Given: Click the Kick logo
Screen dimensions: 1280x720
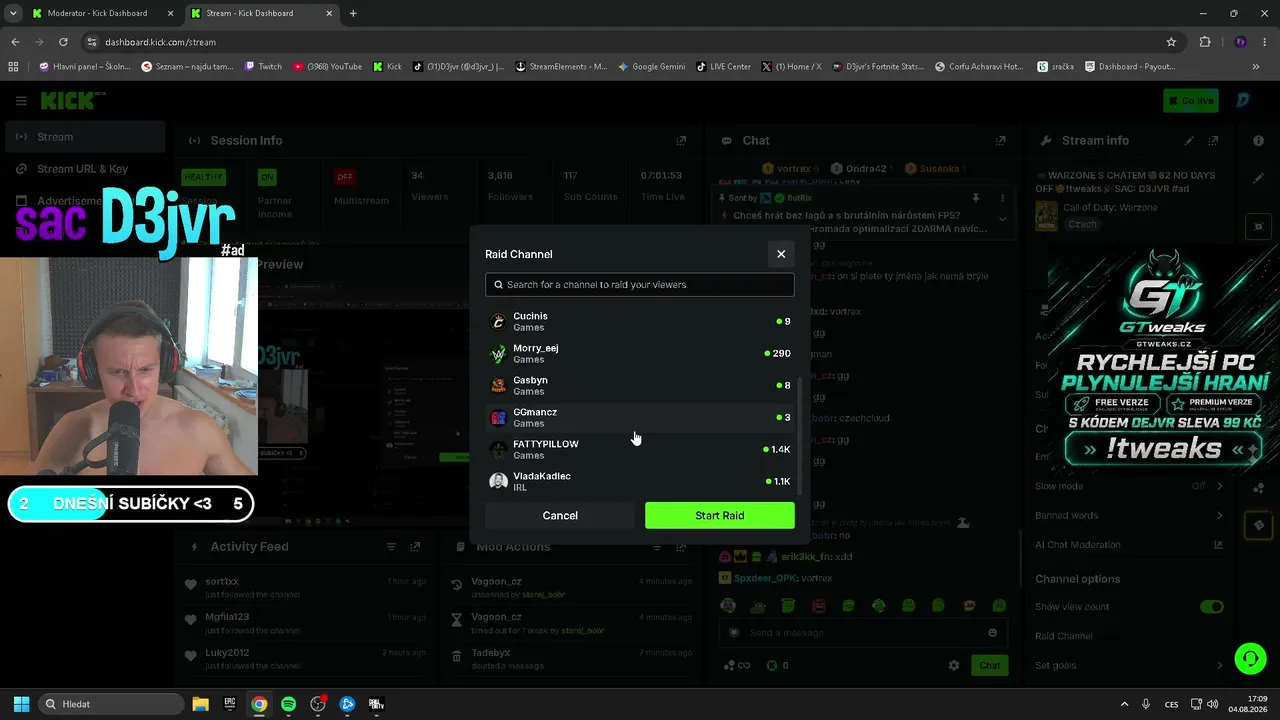Looking at the screenshot, I should (x=72, y=100).
